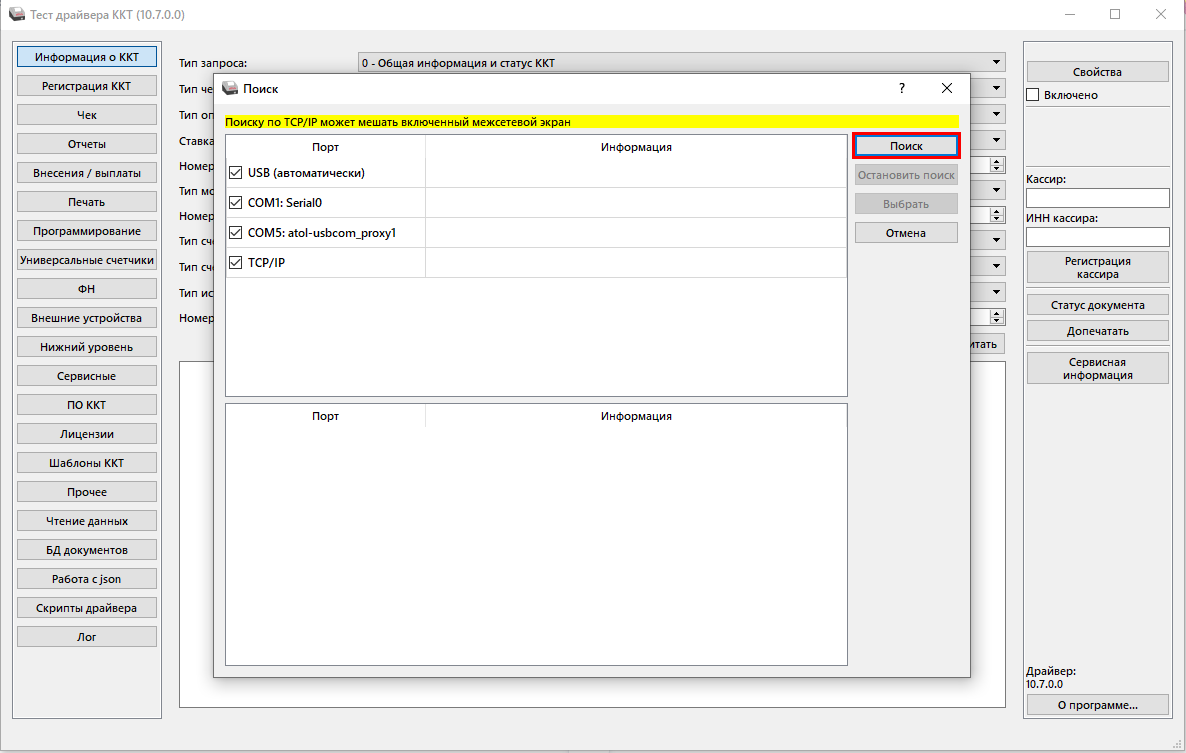Open the О программе... about button

coord(1097,705)
